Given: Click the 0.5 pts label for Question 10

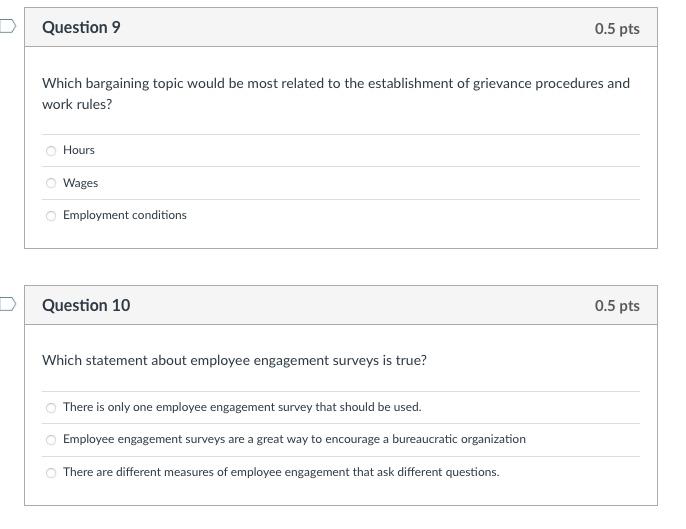Looking at the screenshot, I should point(617,305).
